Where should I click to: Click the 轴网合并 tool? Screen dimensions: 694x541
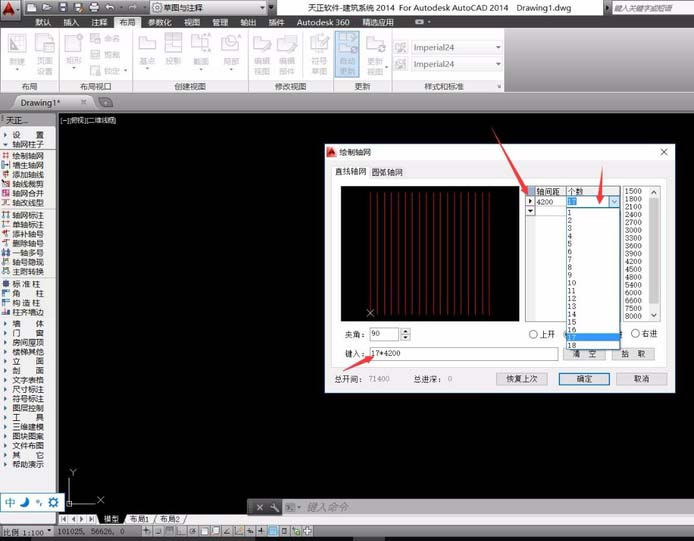(x=28, y=190)
